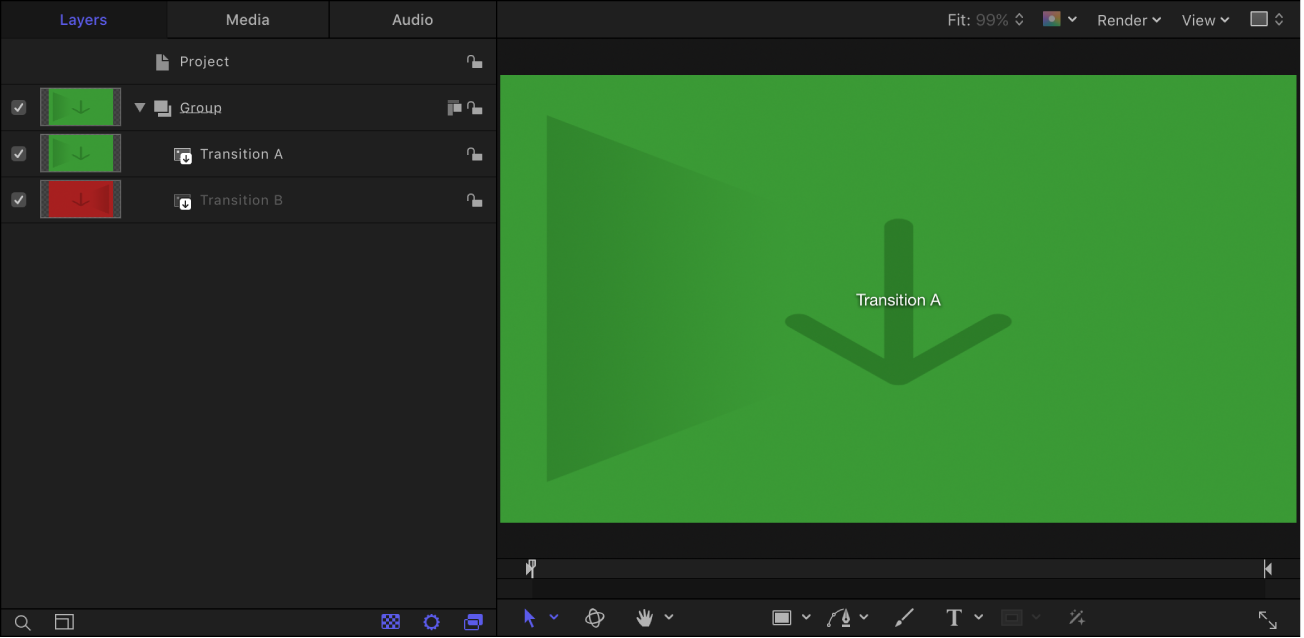Viewport: 1304px width, 638px height.
Task: Select the Text tool
Action: pyautogui.click(x=953, y=617)
